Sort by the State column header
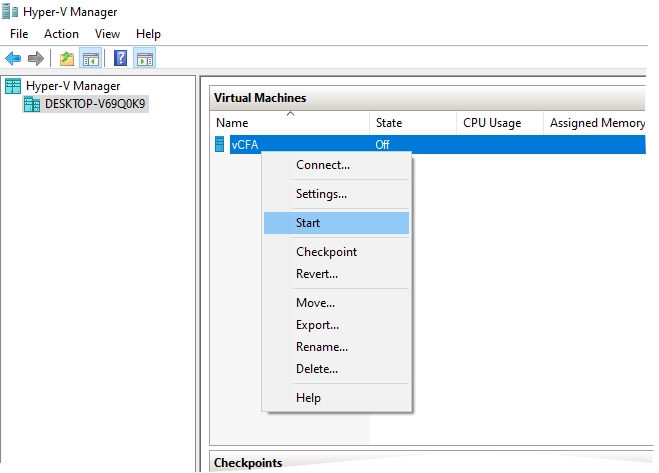Image resolution: width=659 pixels, height=473 pixels. pos(413,123)
